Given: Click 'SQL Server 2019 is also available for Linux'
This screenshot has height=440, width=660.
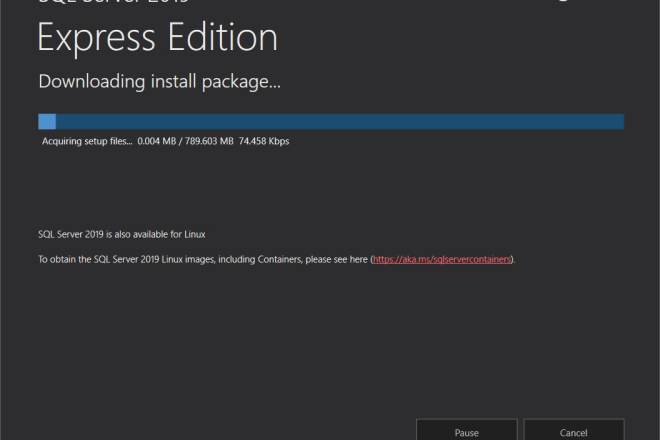Looking at the screenshot, I should click(x=121, y=234).
